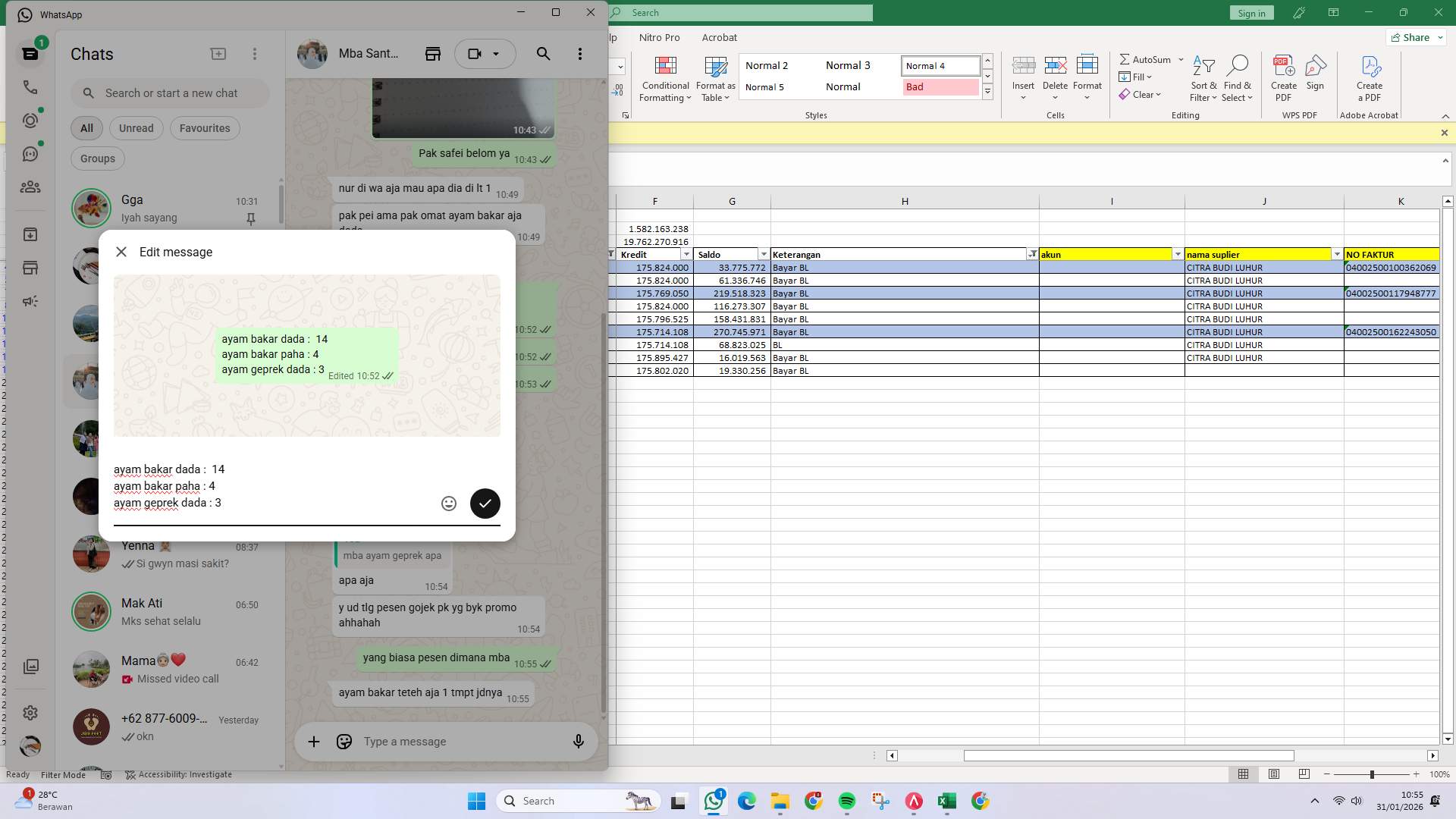Image resolution: width=1456 pixels, height=819 pixels.
Task: Toggle the Unread chats filter
Action: [136, 128]
